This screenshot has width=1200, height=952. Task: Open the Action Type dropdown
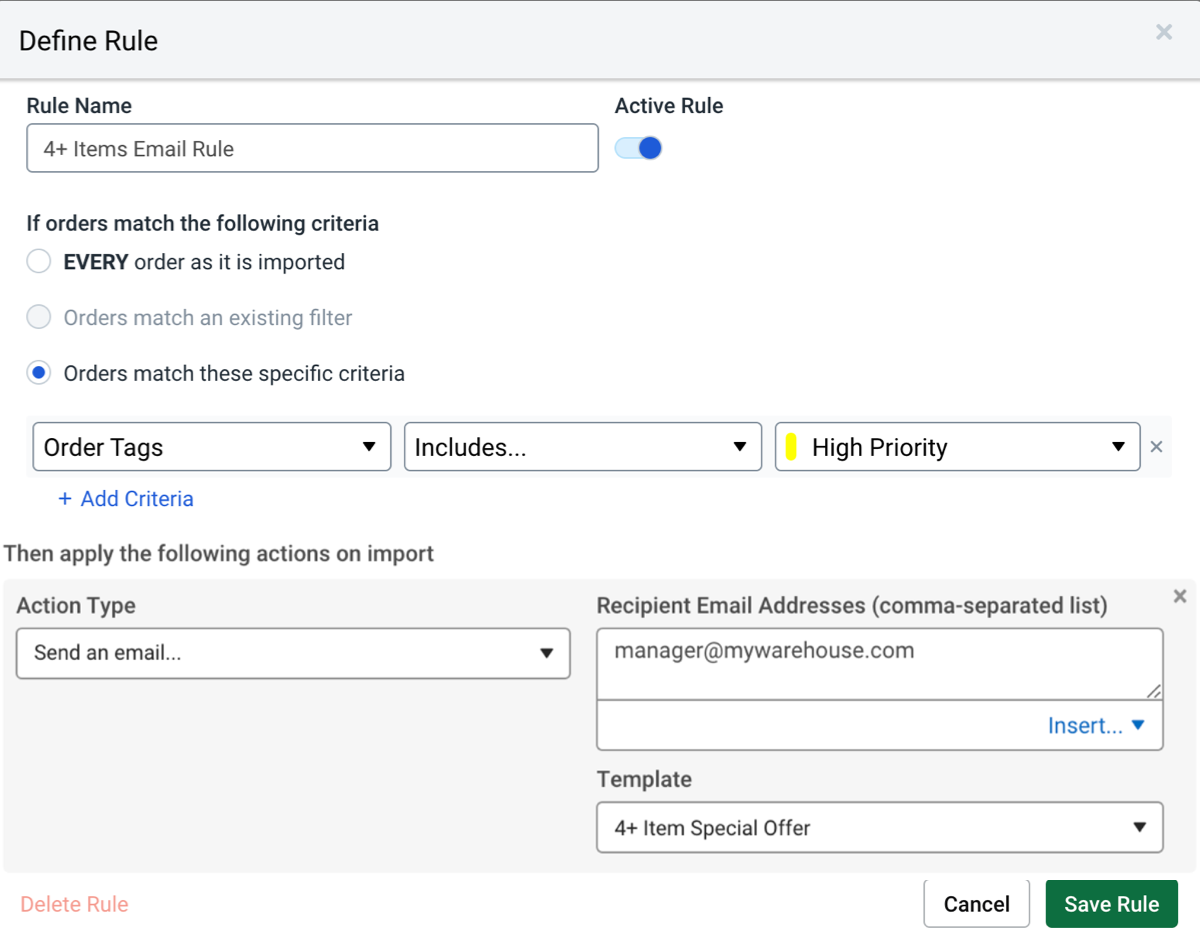pyautogui.click(x=293, y=653)
